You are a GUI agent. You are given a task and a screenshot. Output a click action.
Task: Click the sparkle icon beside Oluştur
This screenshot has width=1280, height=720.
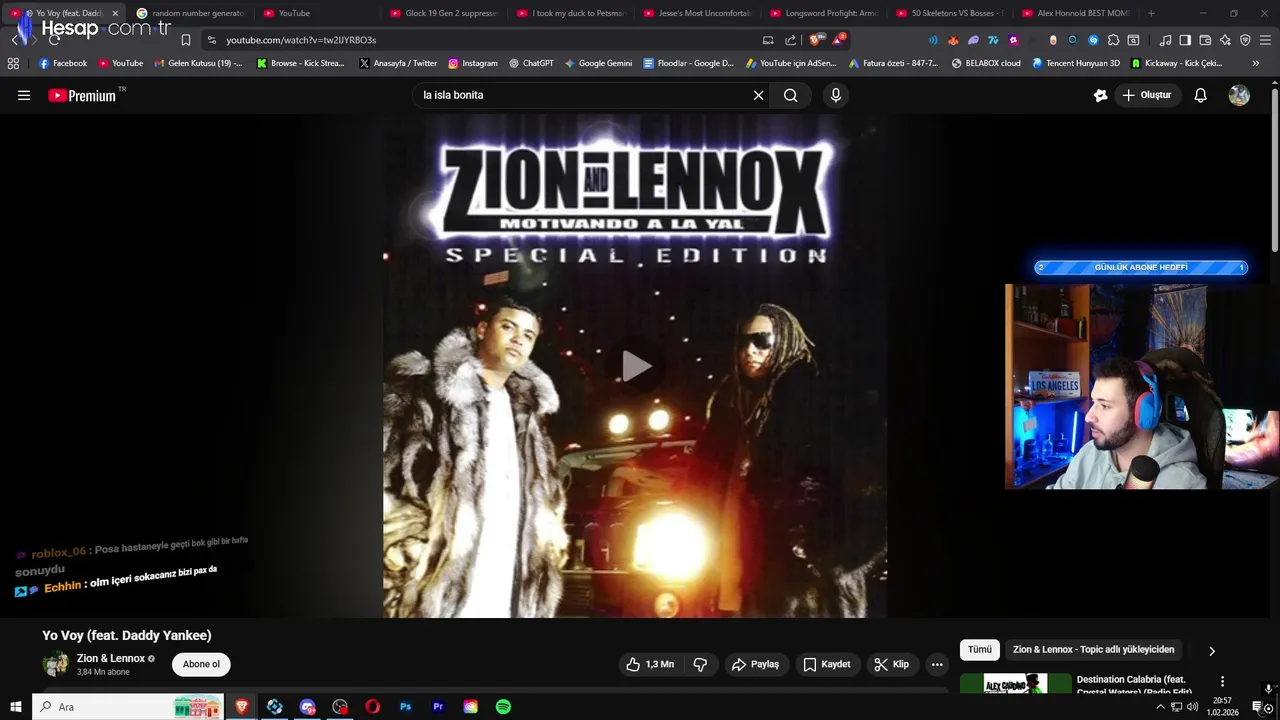point(1100,95)
